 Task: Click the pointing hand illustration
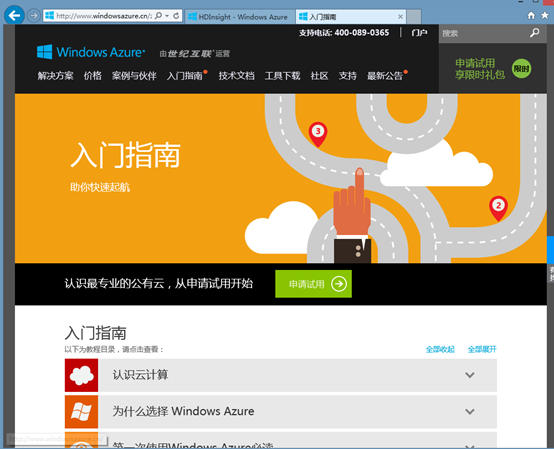click(352, 215)
